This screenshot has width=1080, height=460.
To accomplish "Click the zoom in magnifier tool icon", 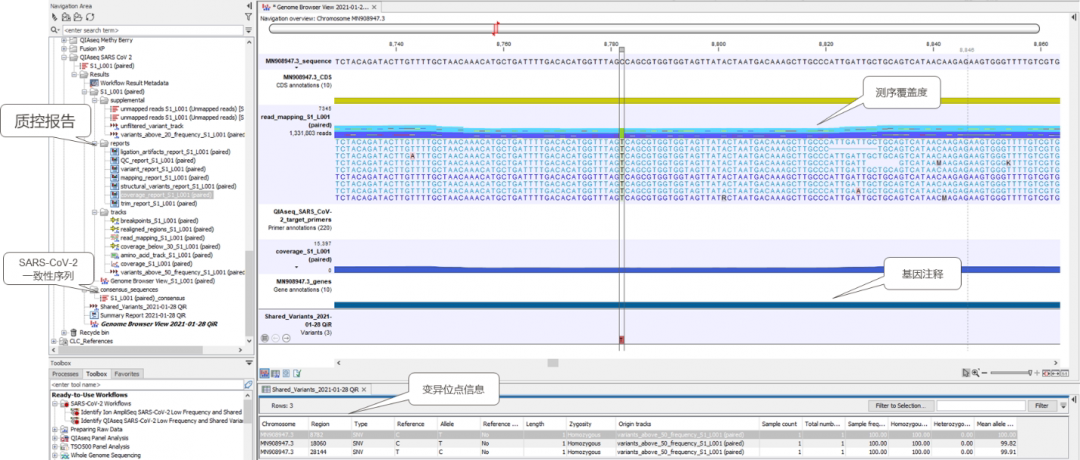I will coord(976,373).
